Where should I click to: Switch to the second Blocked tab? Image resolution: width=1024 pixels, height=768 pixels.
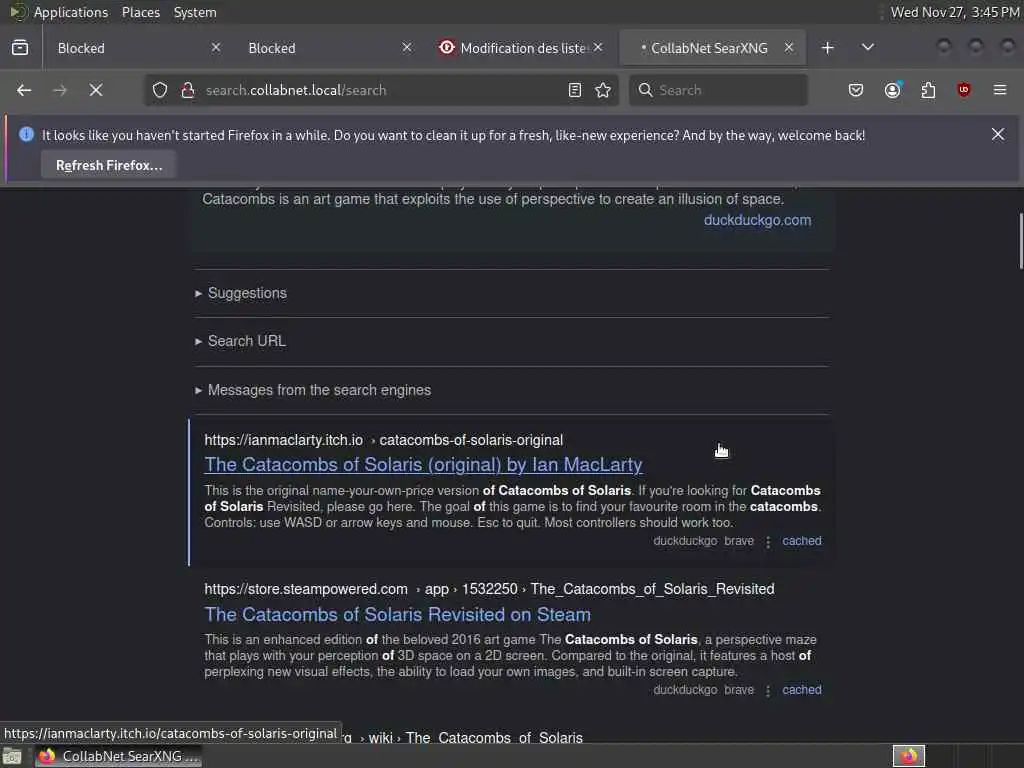[x=328, y=48]
